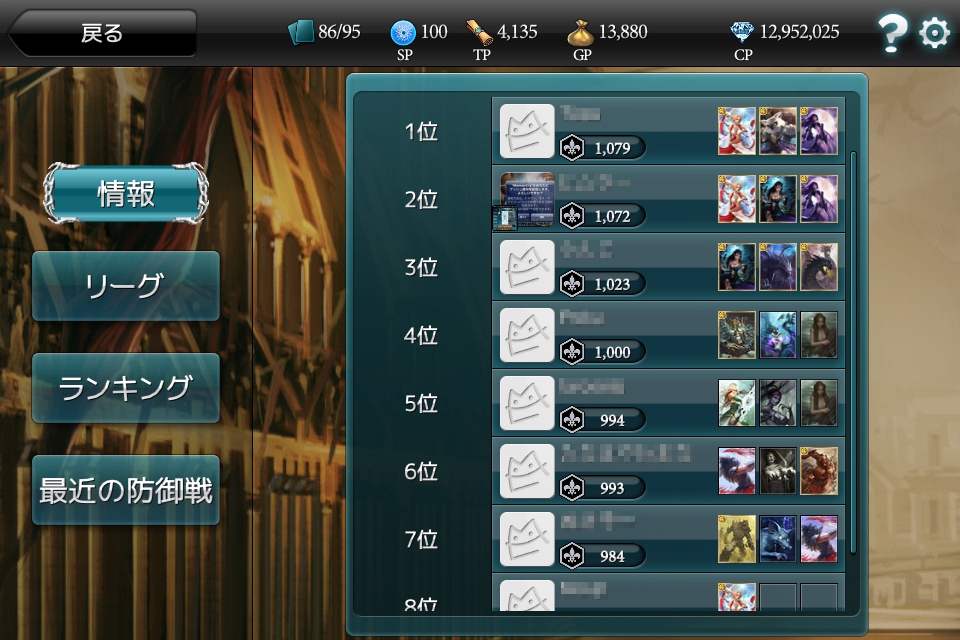Open the ランキング menu
The width and height of the screenshot is (960, 640).
(126, 388)
